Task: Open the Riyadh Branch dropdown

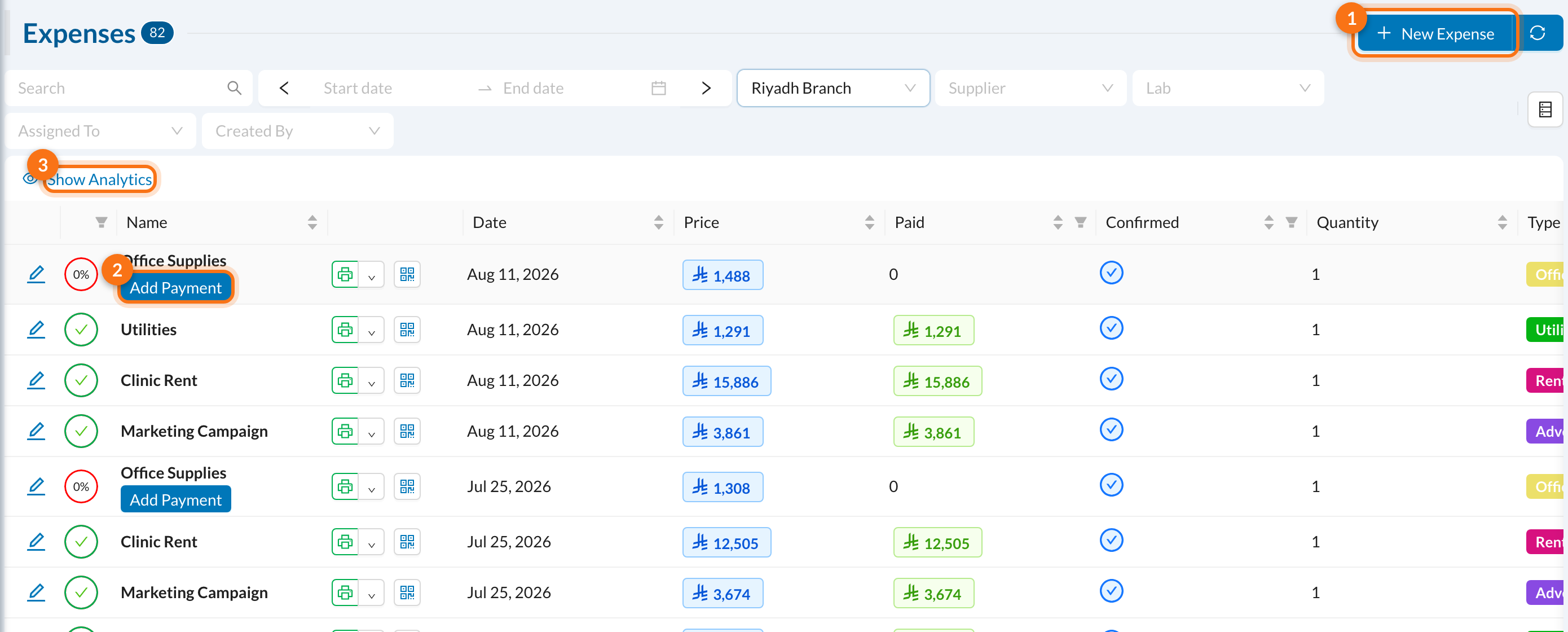Action: pyautogui.click(x=833, y=87)
